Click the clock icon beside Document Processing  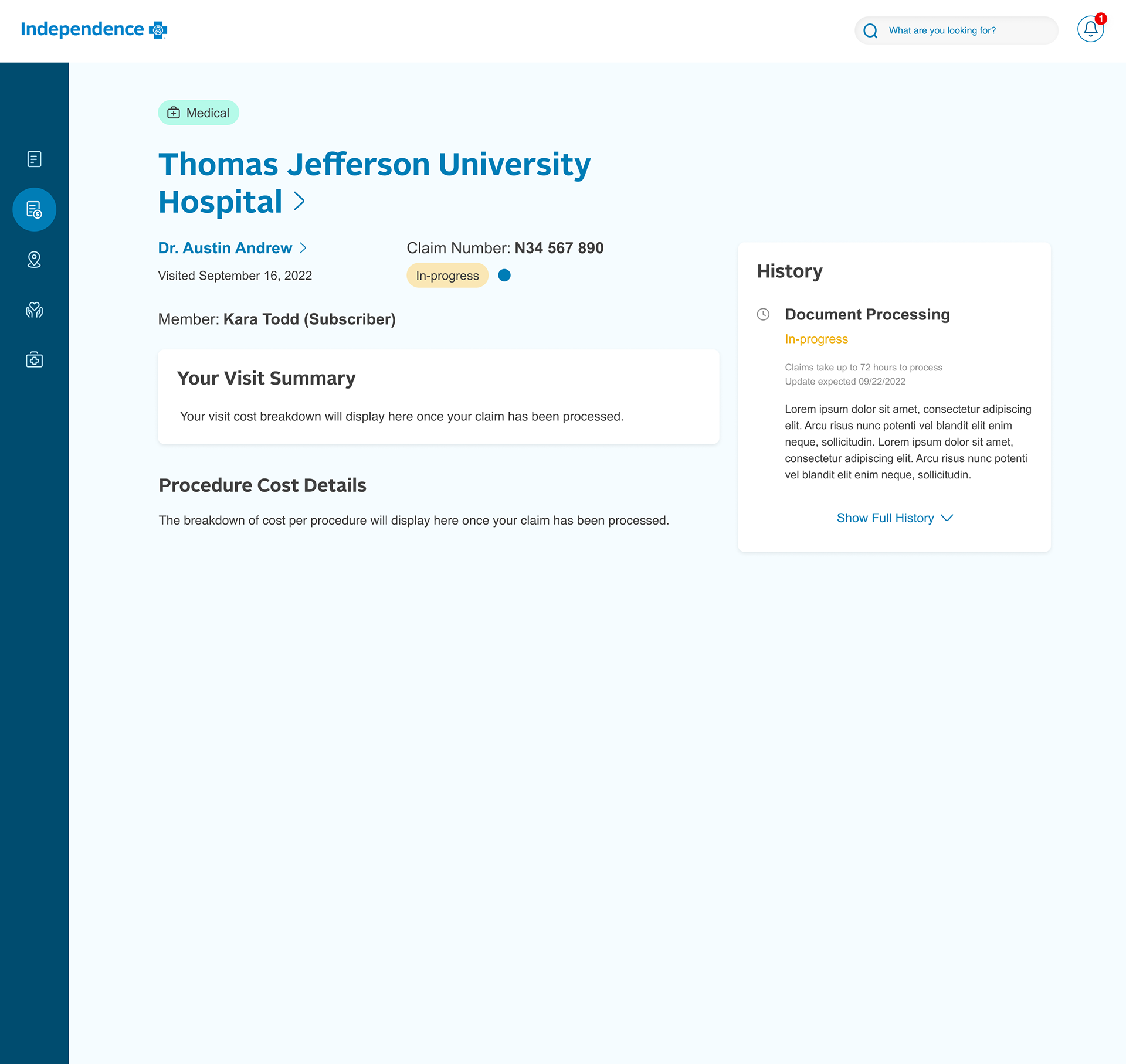(763, 314)
